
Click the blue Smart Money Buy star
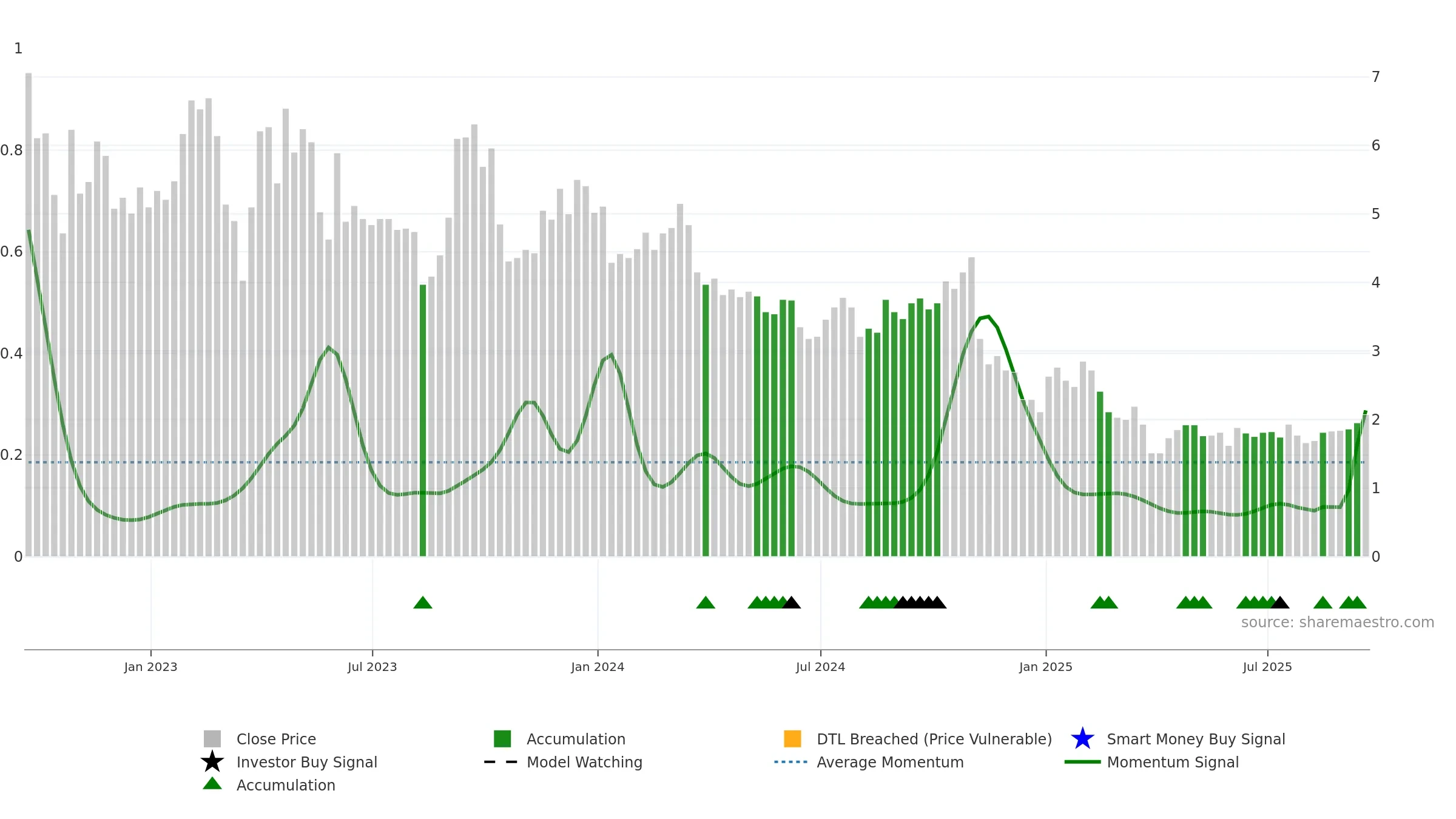point(1082,738)
